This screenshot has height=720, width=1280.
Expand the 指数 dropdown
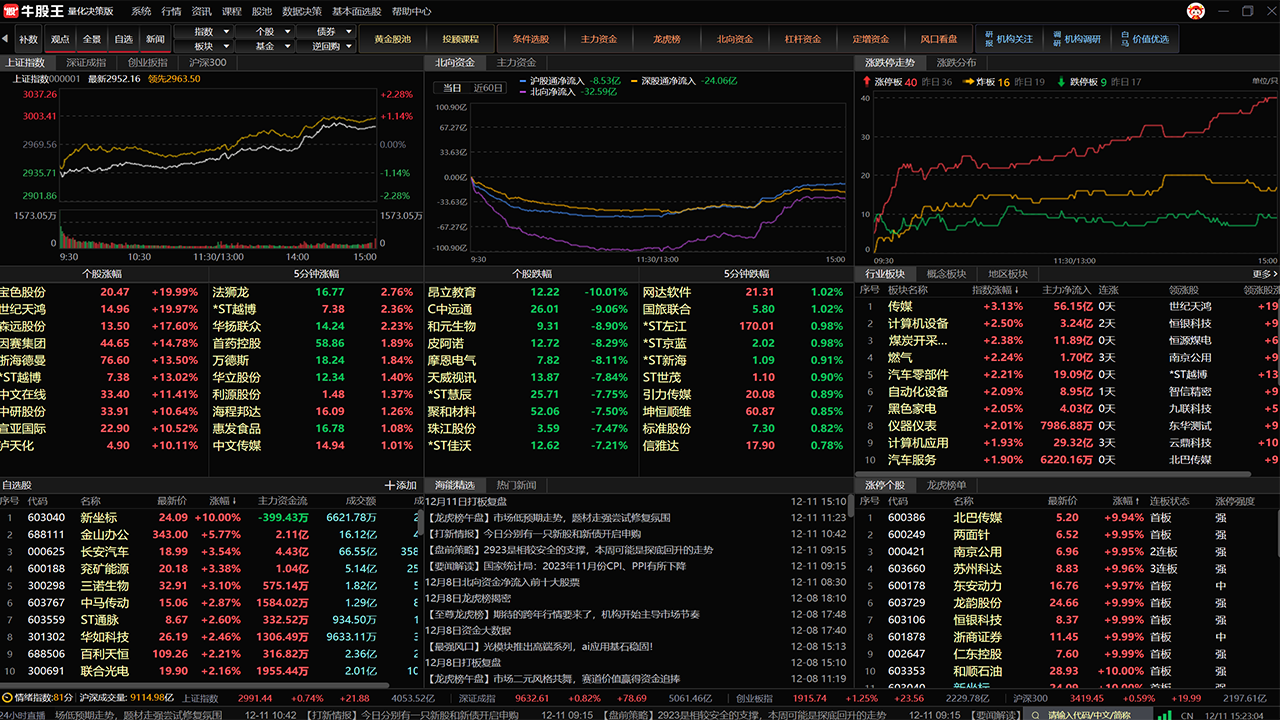pyautogui.click(x=203, y=32)
